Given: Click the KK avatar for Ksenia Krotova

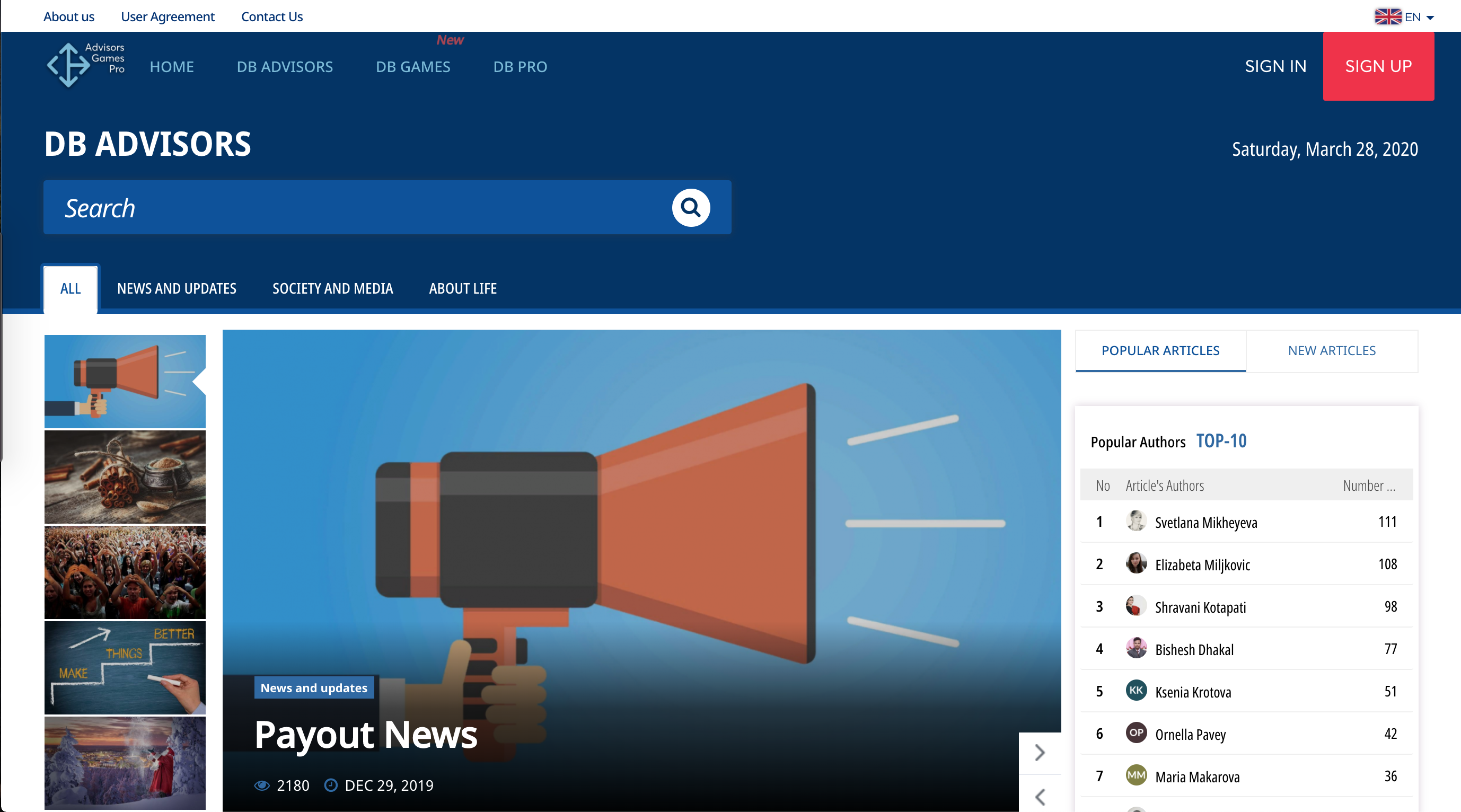Looking at the screenshot, I should click(1136, 690).
